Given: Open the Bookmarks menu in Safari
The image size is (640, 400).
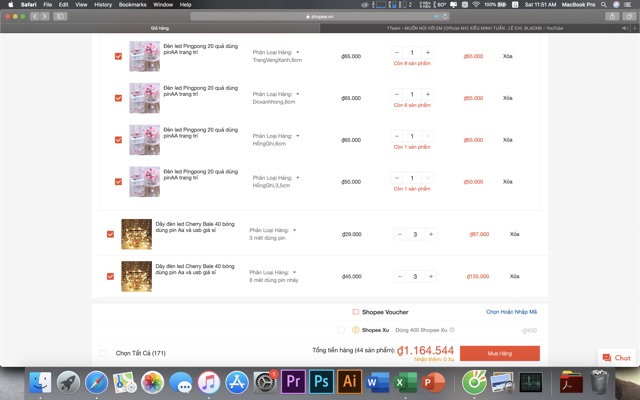Looking at the screenshot, I should [132, 5].
